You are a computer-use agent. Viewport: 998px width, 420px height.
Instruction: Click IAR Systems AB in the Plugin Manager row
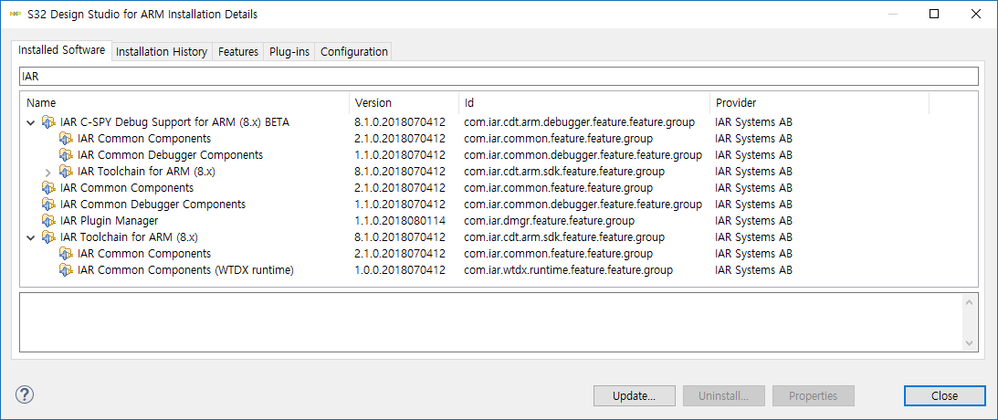coord(754,221)
